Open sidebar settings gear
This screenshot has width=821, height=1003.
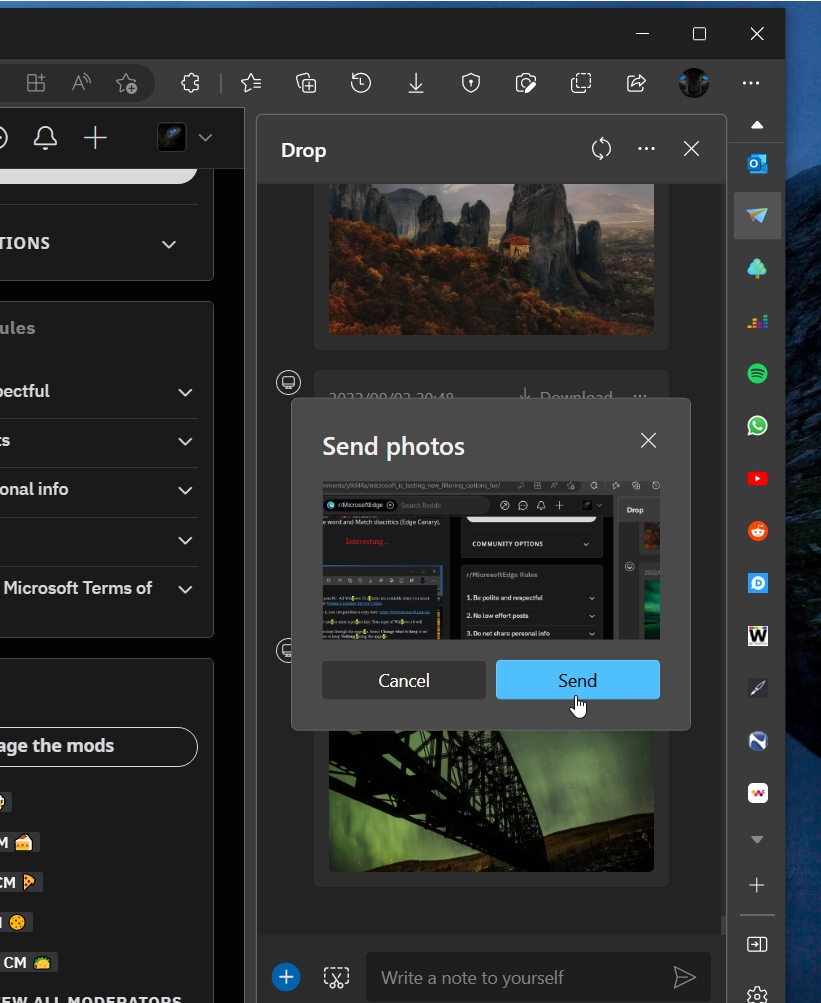point(757,995)
